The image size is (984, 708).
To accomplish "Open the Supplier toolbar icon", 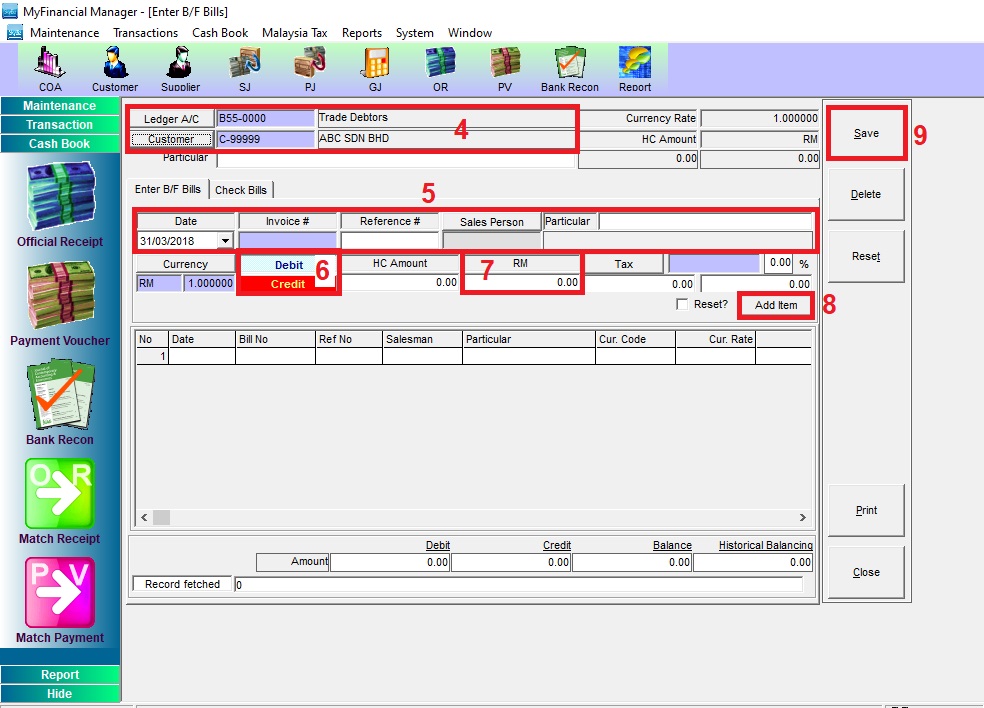I will pos(180,68).
